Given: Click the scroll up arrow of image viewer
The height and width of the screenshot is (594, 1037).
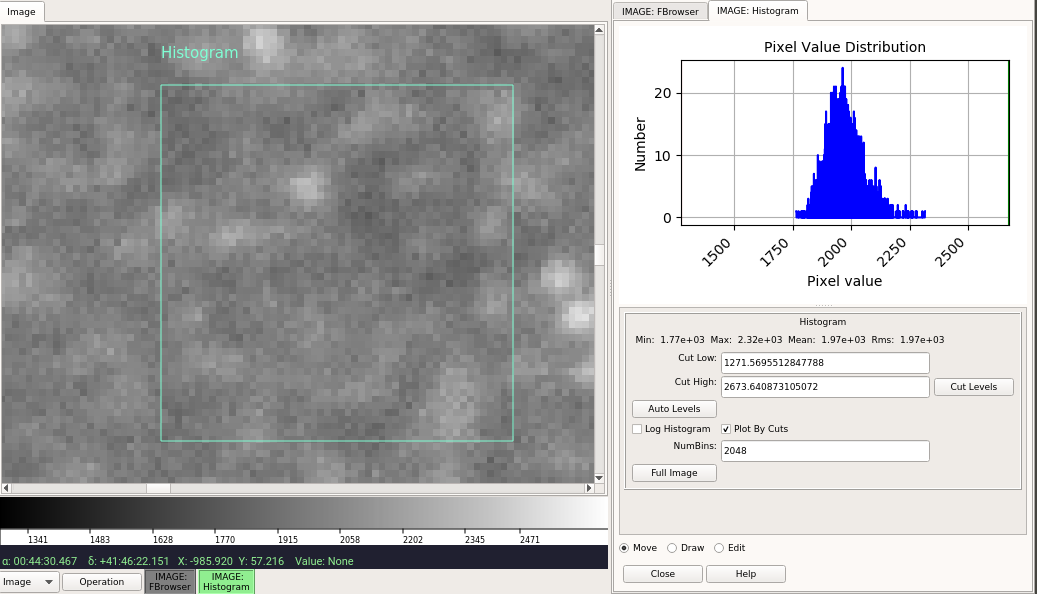Looking at the screenshot, I should tap(599, 30).
